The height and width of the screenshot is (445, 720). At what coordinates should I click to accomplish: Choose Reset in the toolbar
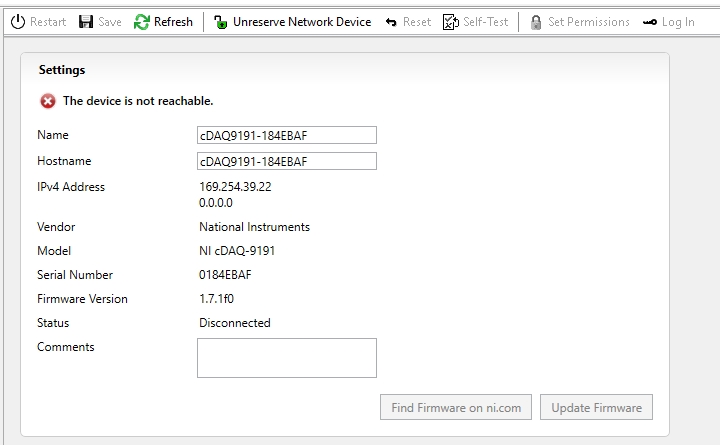pyautogui.click(x=417, y=22)
